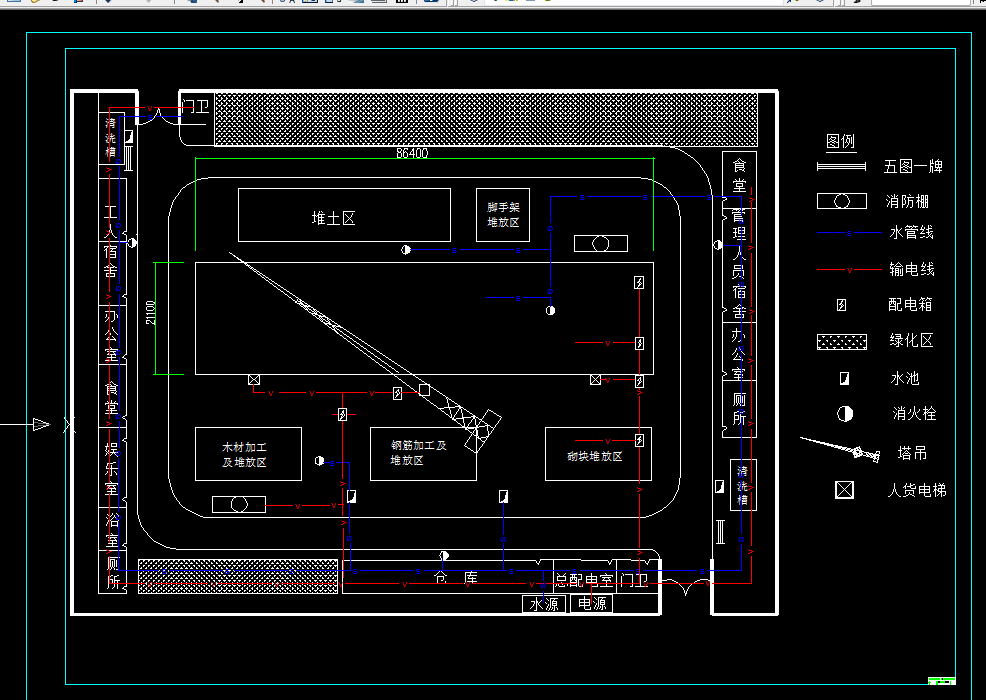
Task: Select the 砌块堆放区 label
Action: click(595, 457)
